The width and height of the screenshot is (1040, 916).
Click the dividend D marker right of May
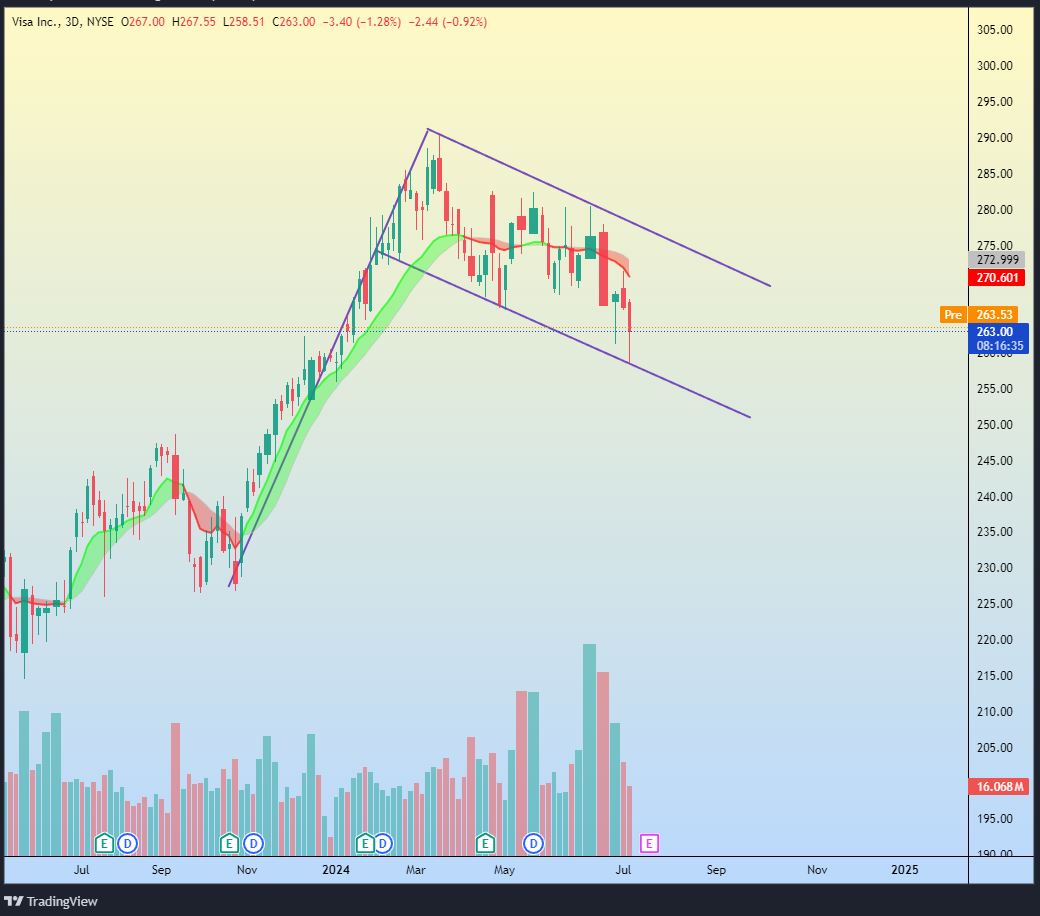(x=533, y=844)
